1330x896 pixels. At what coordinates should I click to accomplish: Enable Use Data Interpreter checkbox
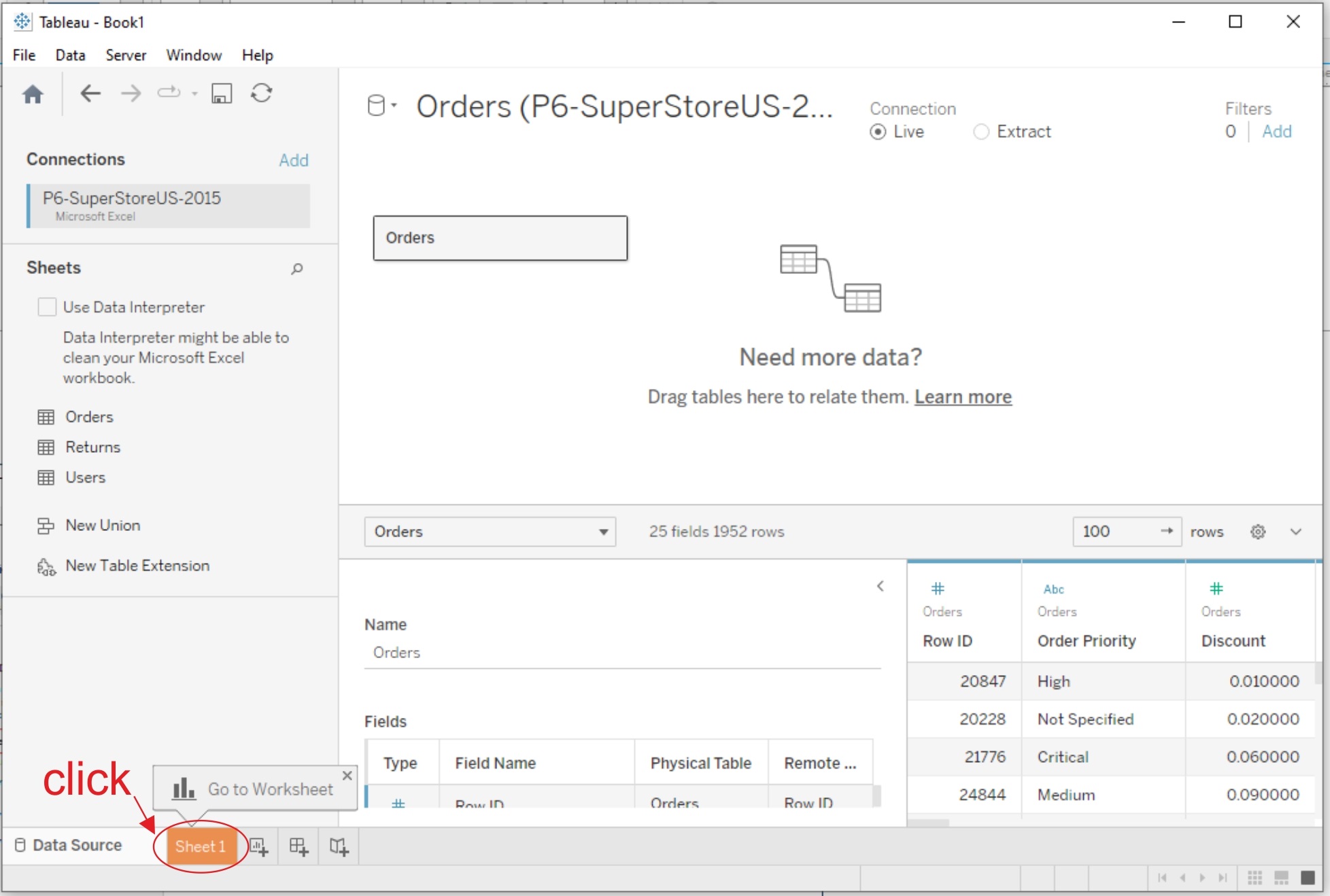click(47, 307)
